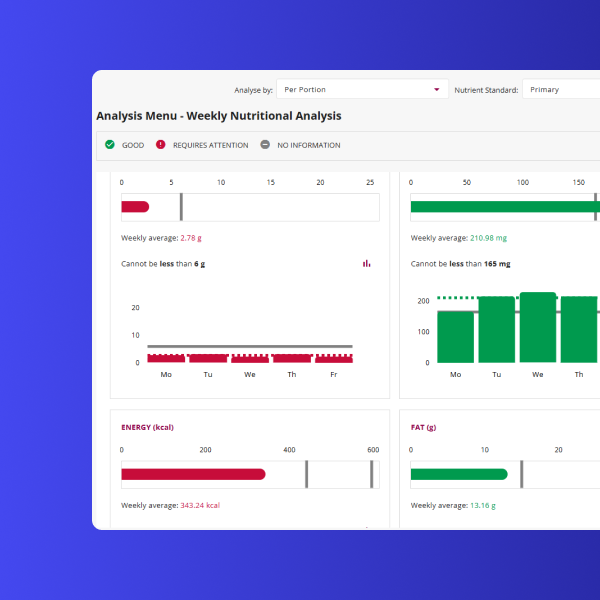Click the FAT (g) heading
600x600 pixels.
[x=424, y=427]
